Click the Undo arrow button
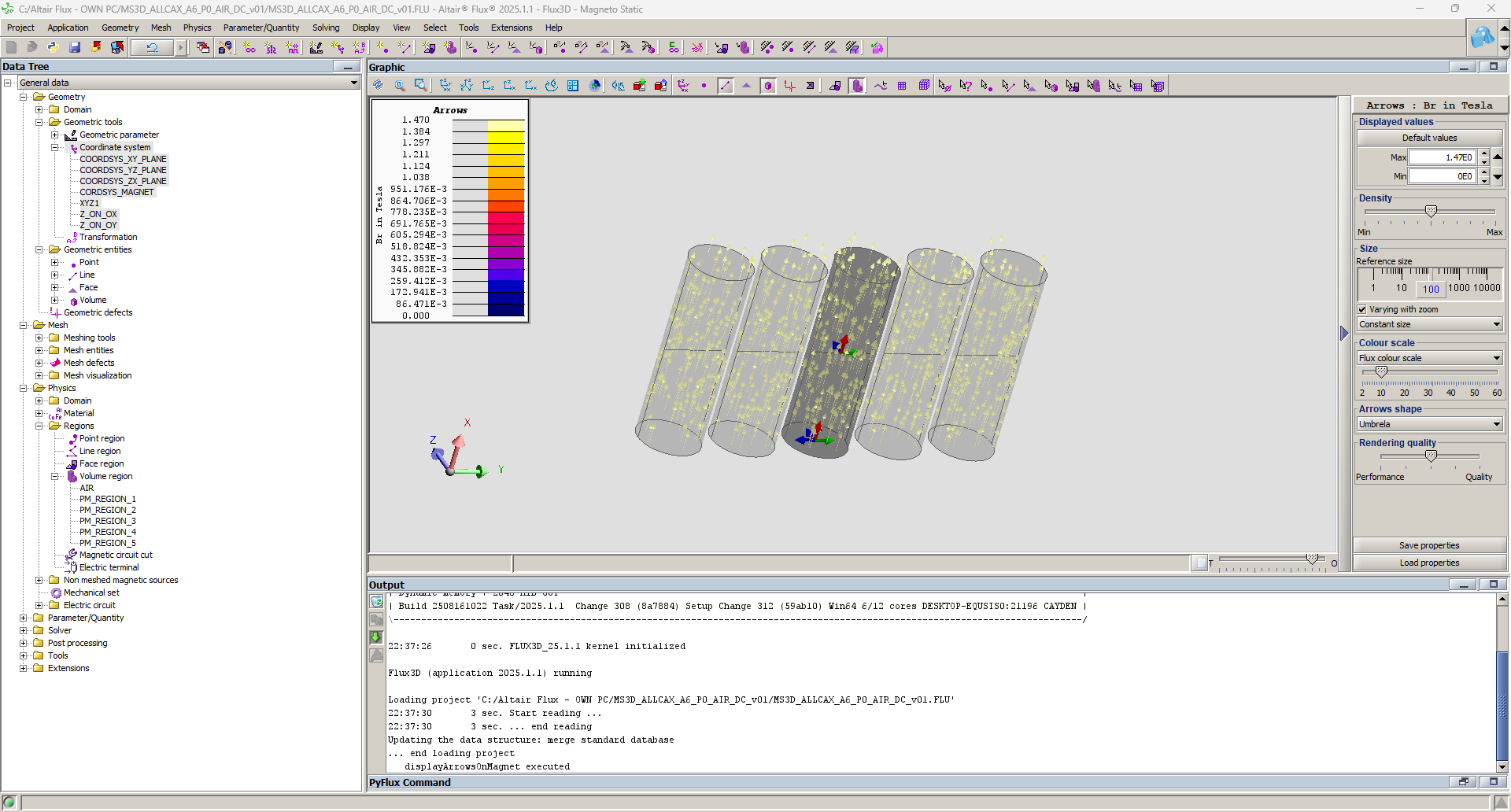Screen dimensions: 1511x812 (x=152, y=47)
